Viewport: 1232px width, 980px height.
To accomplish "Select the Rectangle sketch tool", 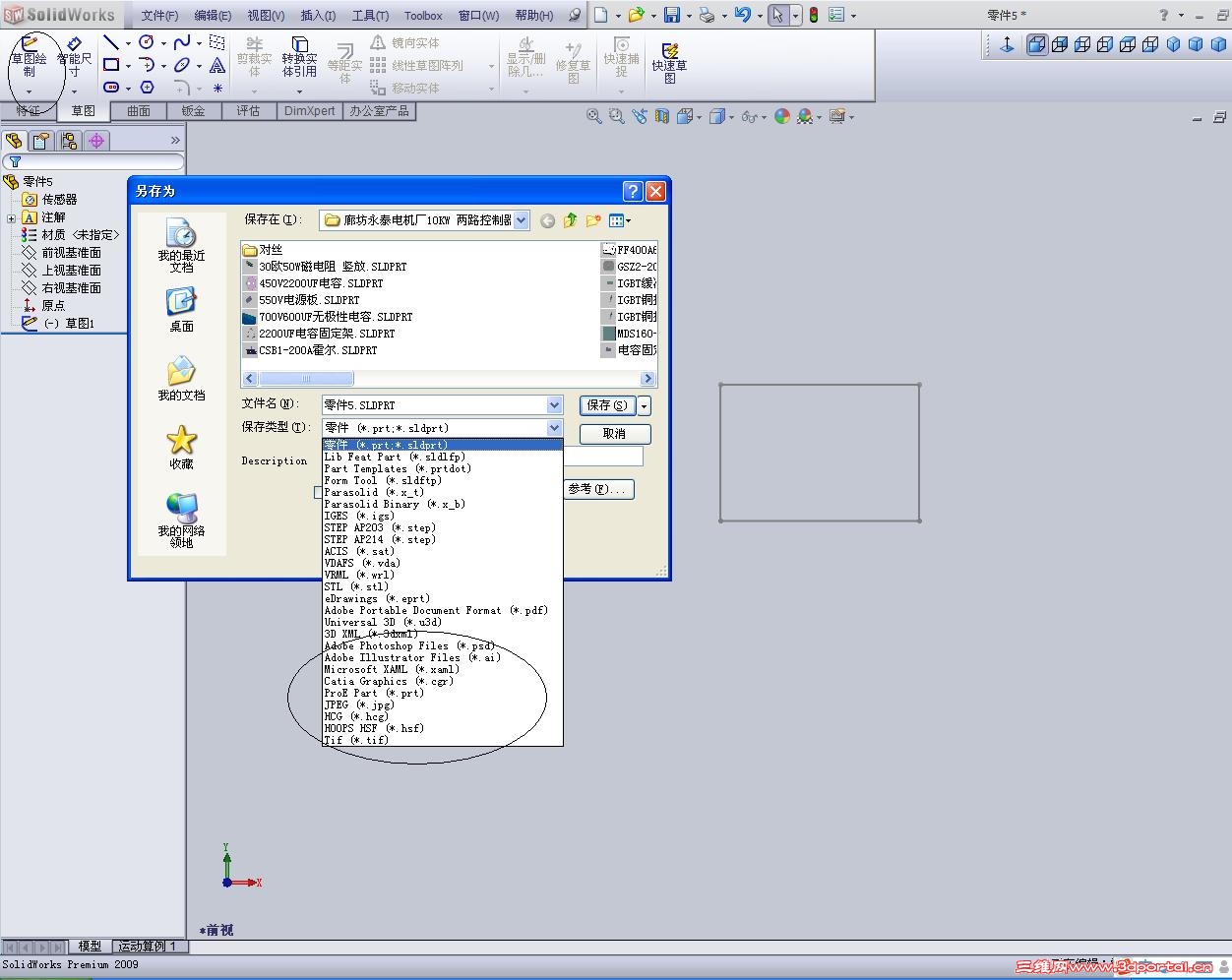I will coord(111,65).
